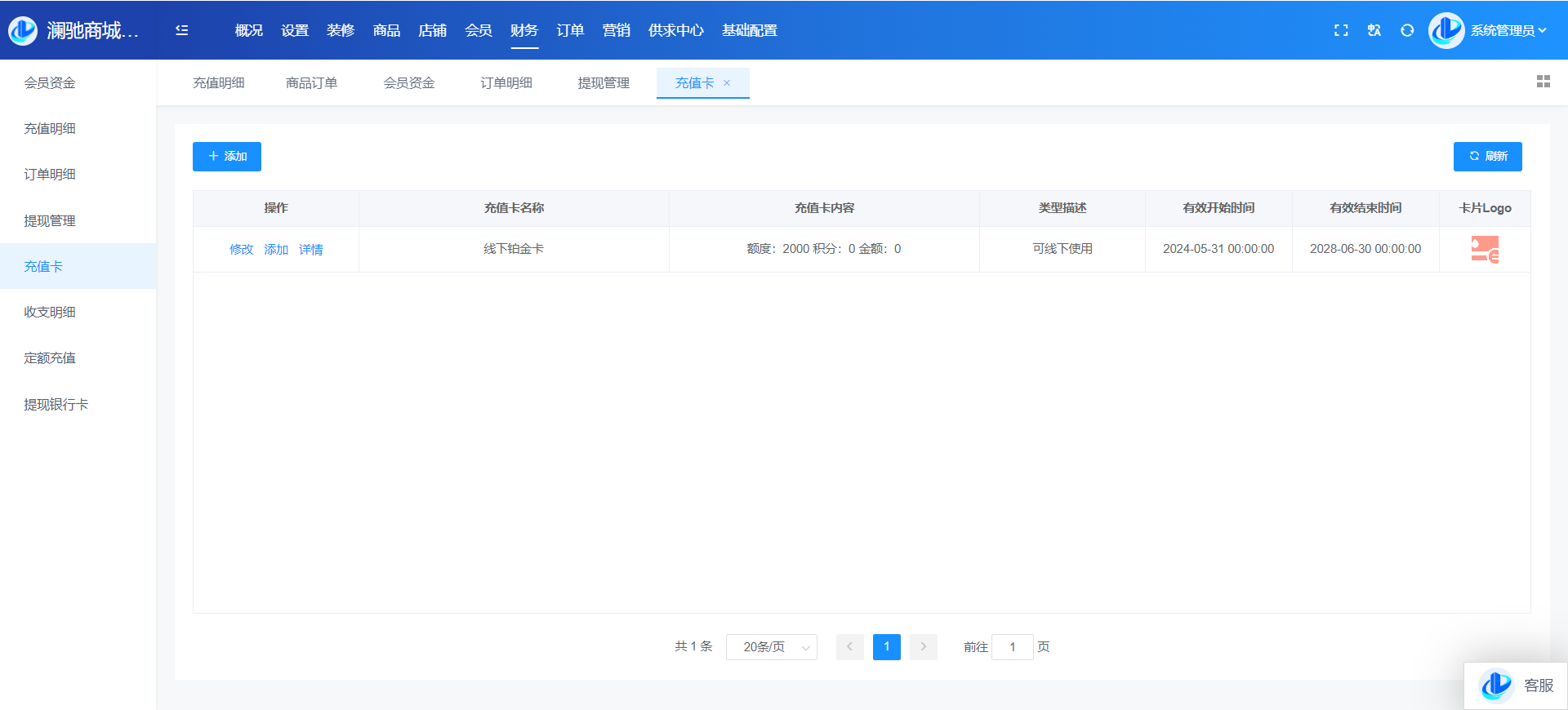
Task: Open the 订单 top menu
Action: 570,30
